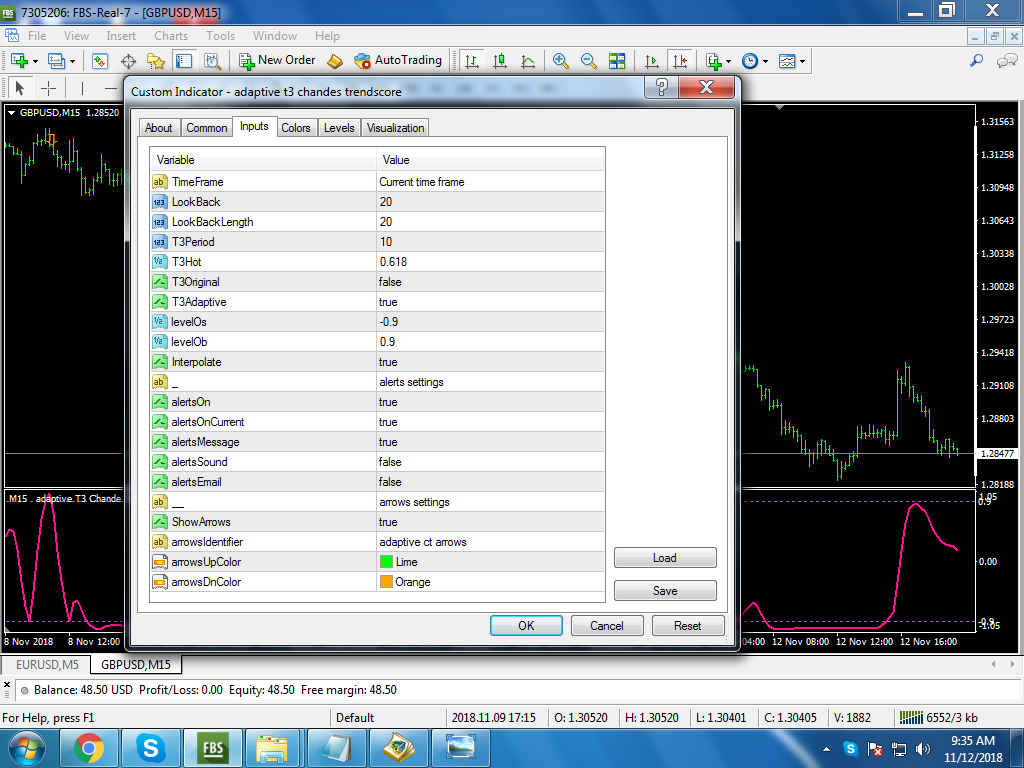Open the Charts menu
Image resolution: width=1024 pixels, height=768 pixels.
click(x=171, y=36)
